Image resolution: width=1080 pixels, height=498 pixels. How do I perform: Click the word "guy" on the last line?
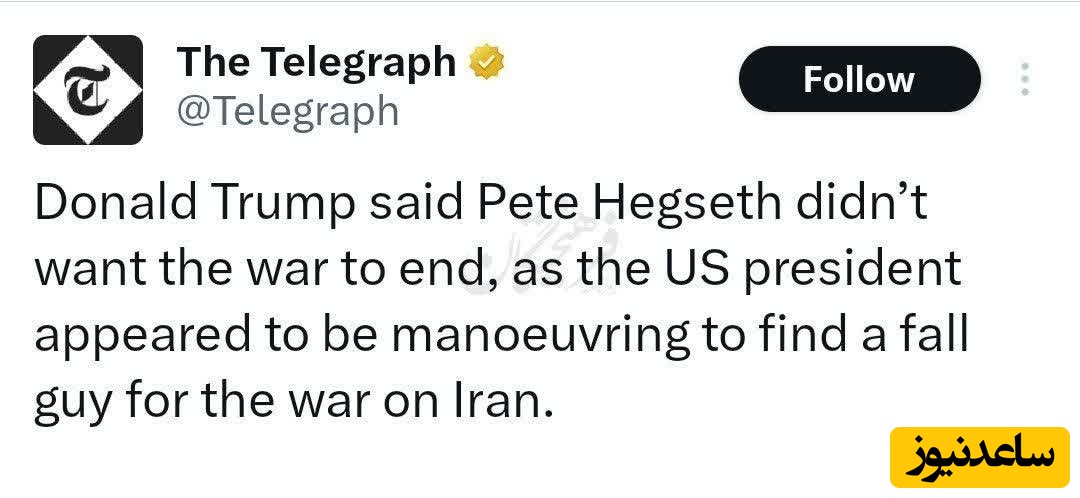pos(73,402)
